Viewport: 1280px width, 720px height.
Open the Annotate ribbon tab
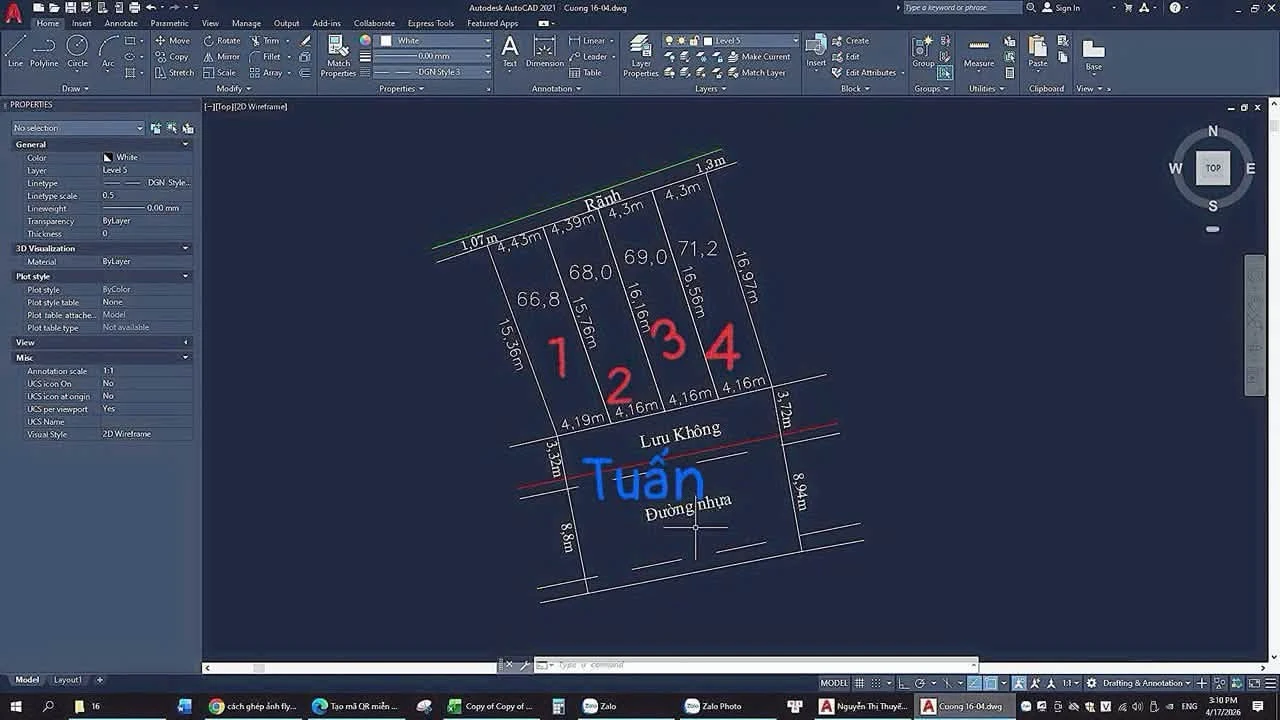point(121,23)
